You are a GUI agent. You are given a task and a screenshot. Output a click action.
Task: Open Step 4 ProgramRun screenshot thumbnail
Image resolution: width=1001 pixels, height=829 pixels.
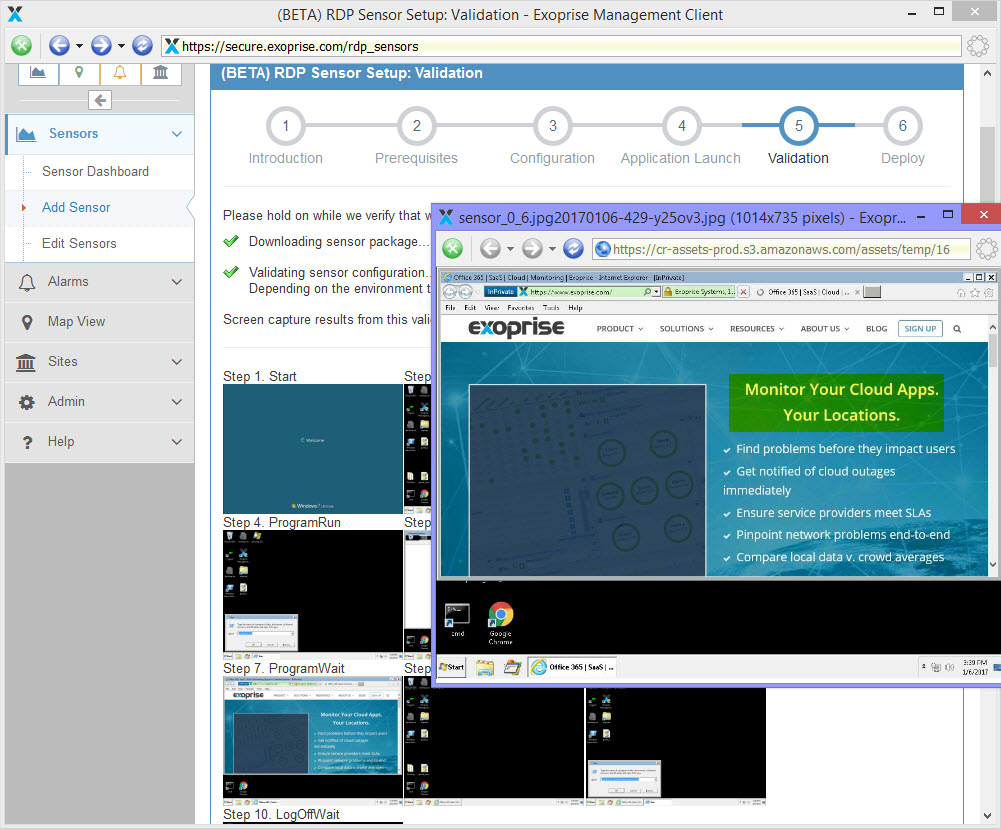coord(312,595)
